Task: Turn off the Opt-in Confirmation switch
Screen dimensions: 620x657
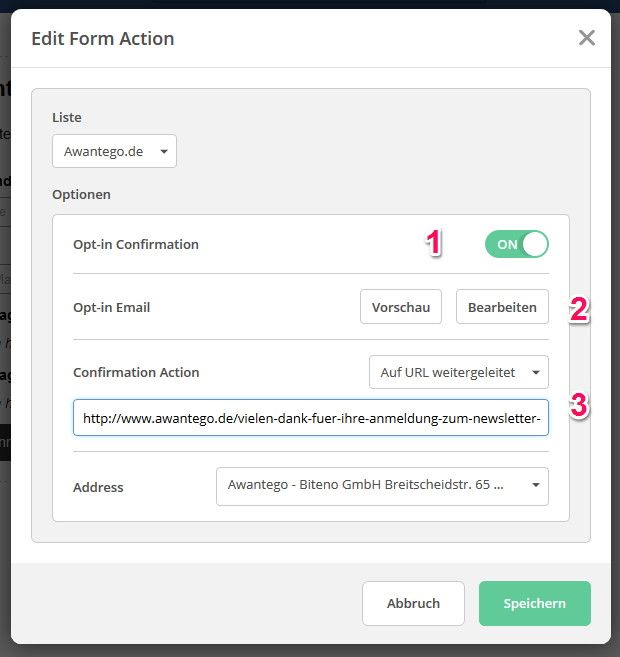Action: point(517,244)
